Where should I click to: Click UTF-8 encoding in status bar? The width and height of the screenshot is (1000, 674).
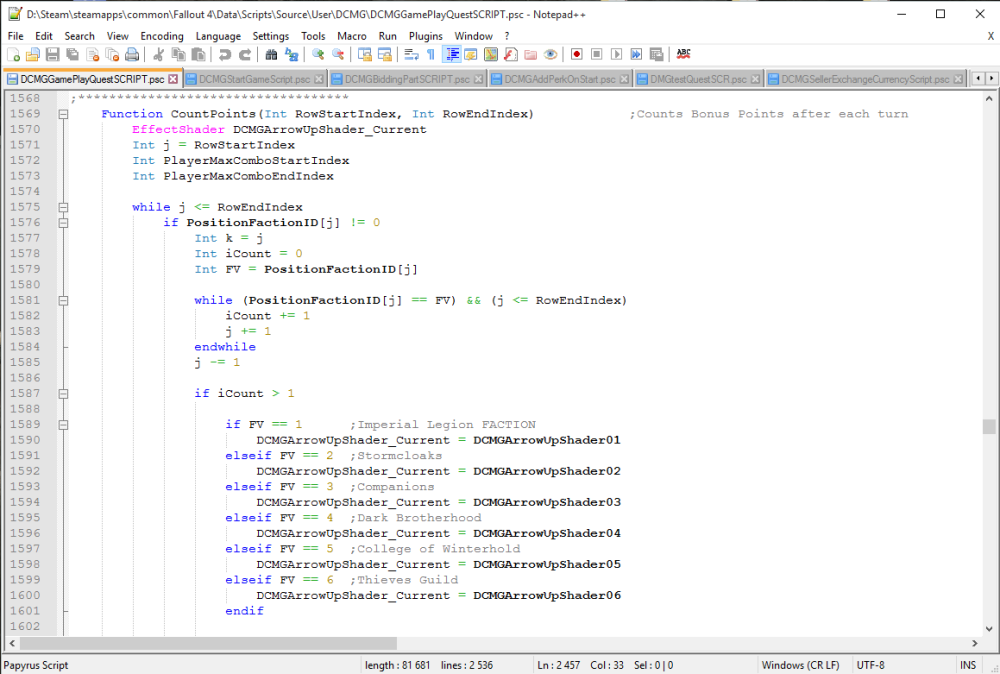click(870, 665)
